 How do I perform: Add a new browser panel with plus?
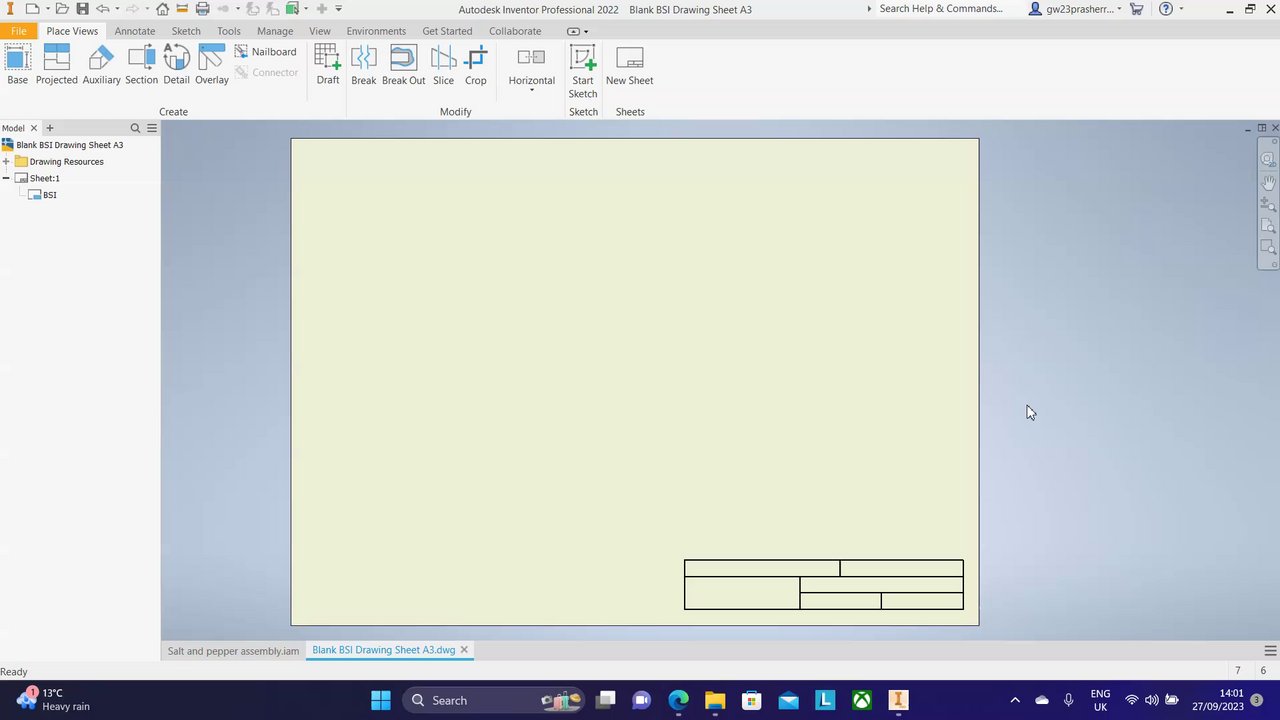[x=50, y=128]
